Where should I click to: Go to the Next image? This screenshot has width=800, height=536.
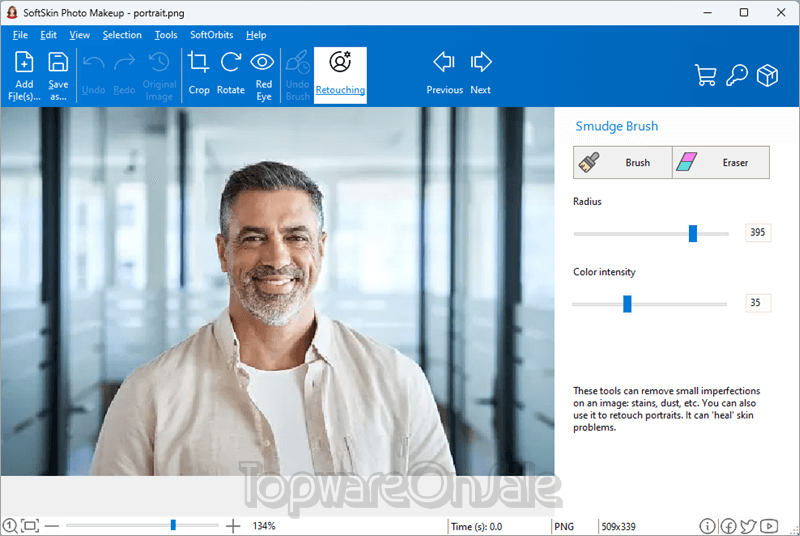tap(481, 74)
